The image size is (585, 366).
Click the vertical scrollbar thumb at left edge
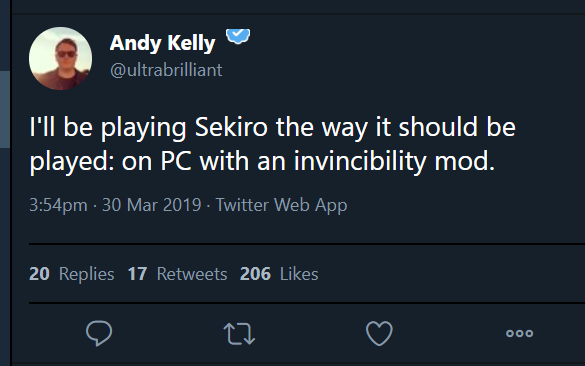click(4, 109)
